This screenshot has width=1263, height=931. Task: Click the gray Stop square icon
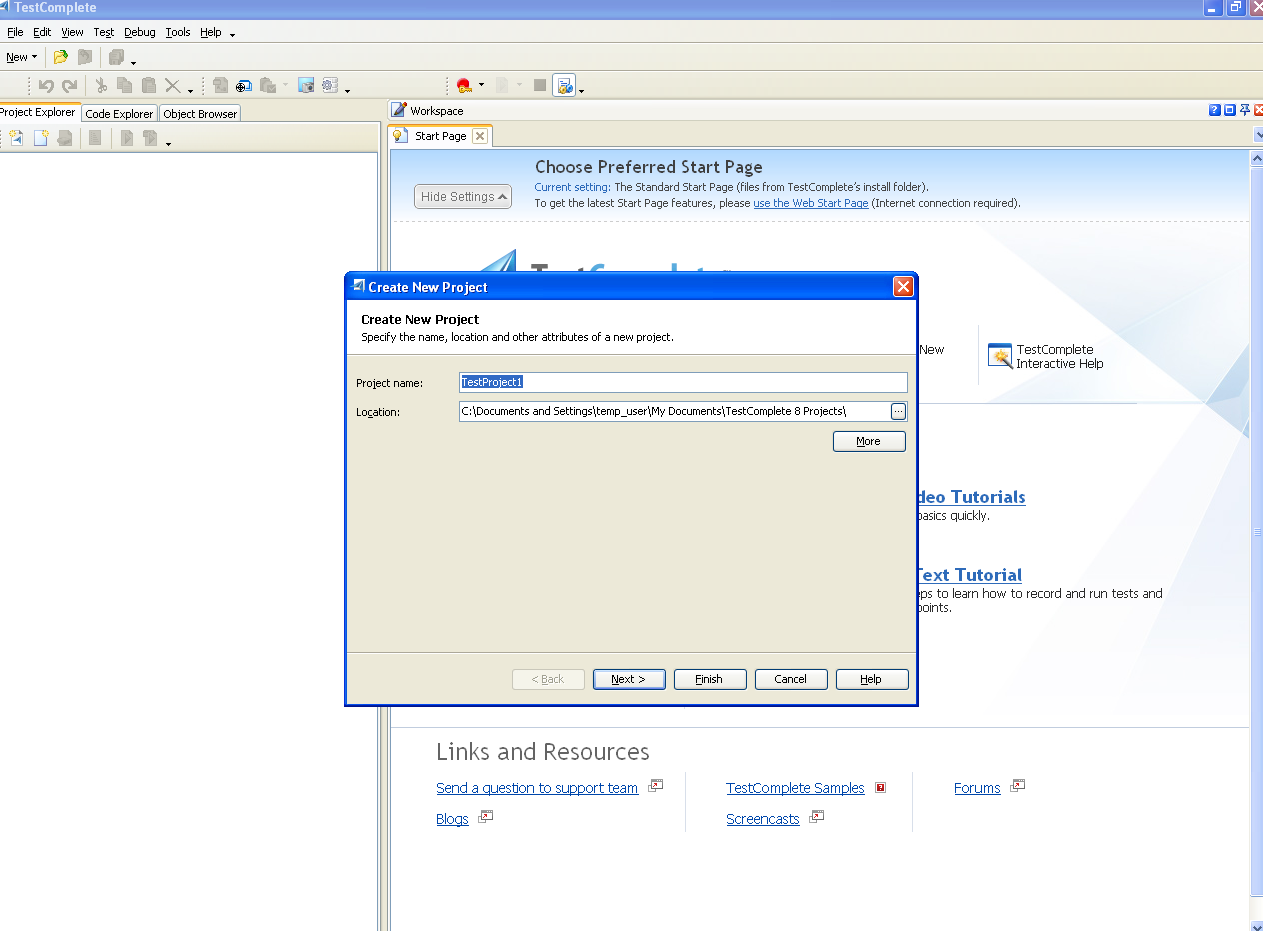(540, 86)
